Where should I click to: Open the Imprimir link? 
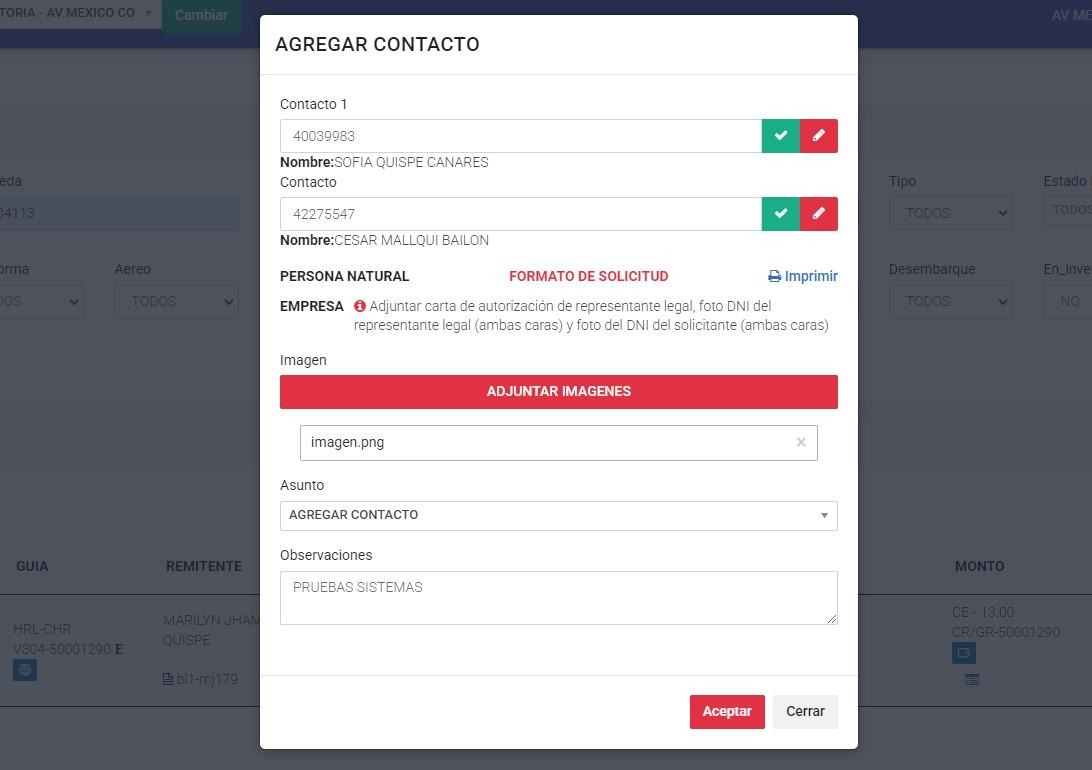point(803,276)
